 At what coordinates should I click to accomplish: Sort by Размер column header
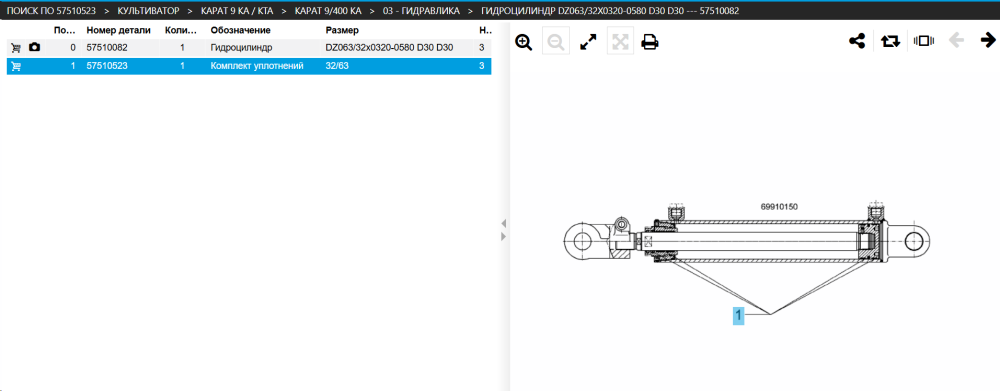click(x=342, y=30)
